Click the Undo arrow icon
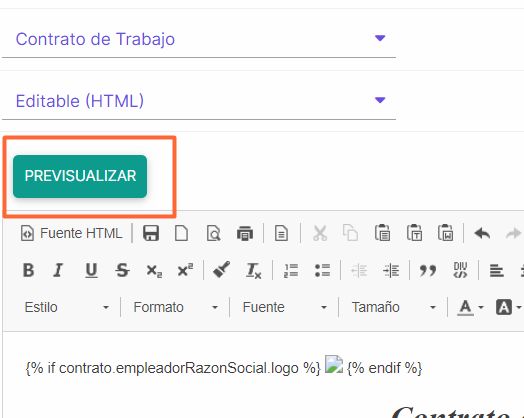Screen dimensions: 524x418 (482, 233)
